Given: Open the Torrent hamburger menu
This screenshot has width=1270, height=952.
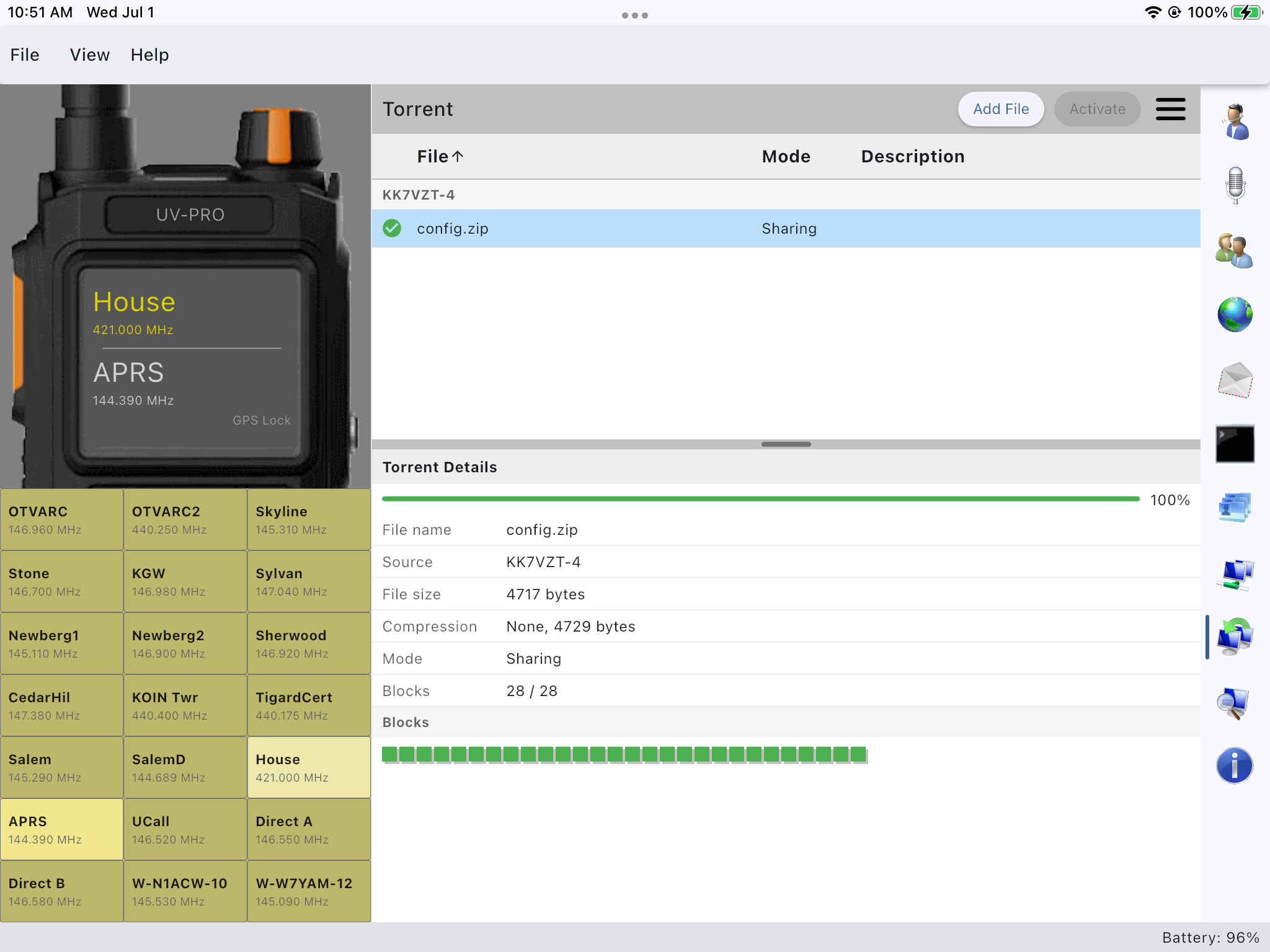Looking at the screenshot, I should [x=1170, y=109].
